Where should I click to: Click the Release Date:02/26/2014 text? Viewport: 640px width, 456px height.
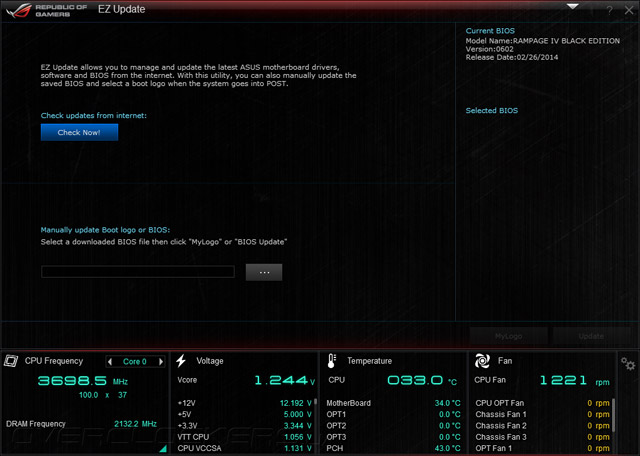pyautogui.click(x=512, y=58)
